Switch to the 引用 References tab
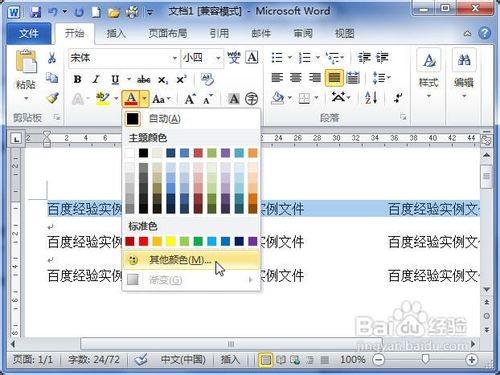The image size is (500, 375). click(219, 33)
